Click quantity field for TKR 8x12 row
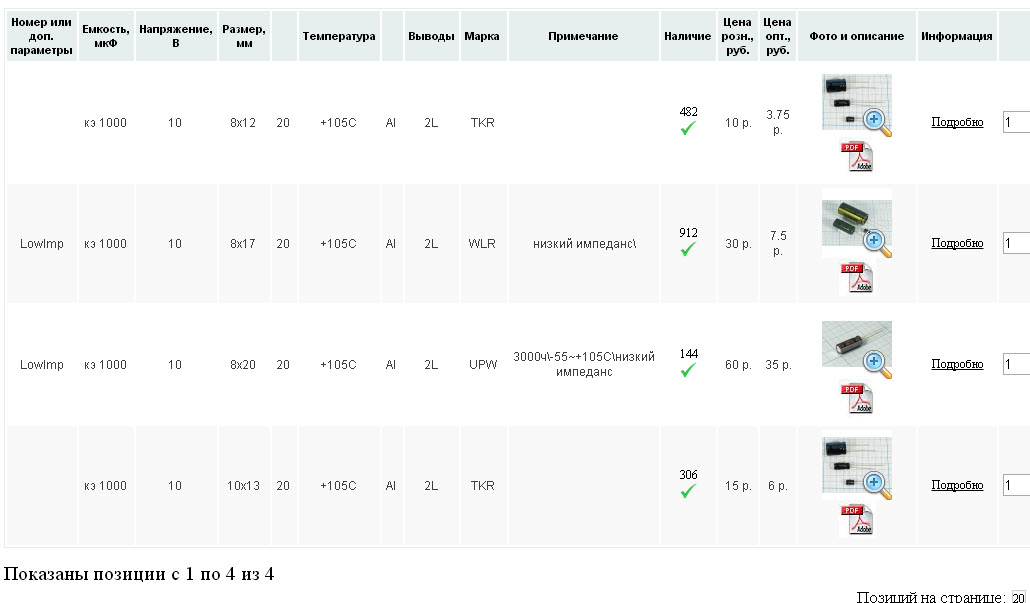This screenshot has height=603, width=1030. coord(1015,123)
